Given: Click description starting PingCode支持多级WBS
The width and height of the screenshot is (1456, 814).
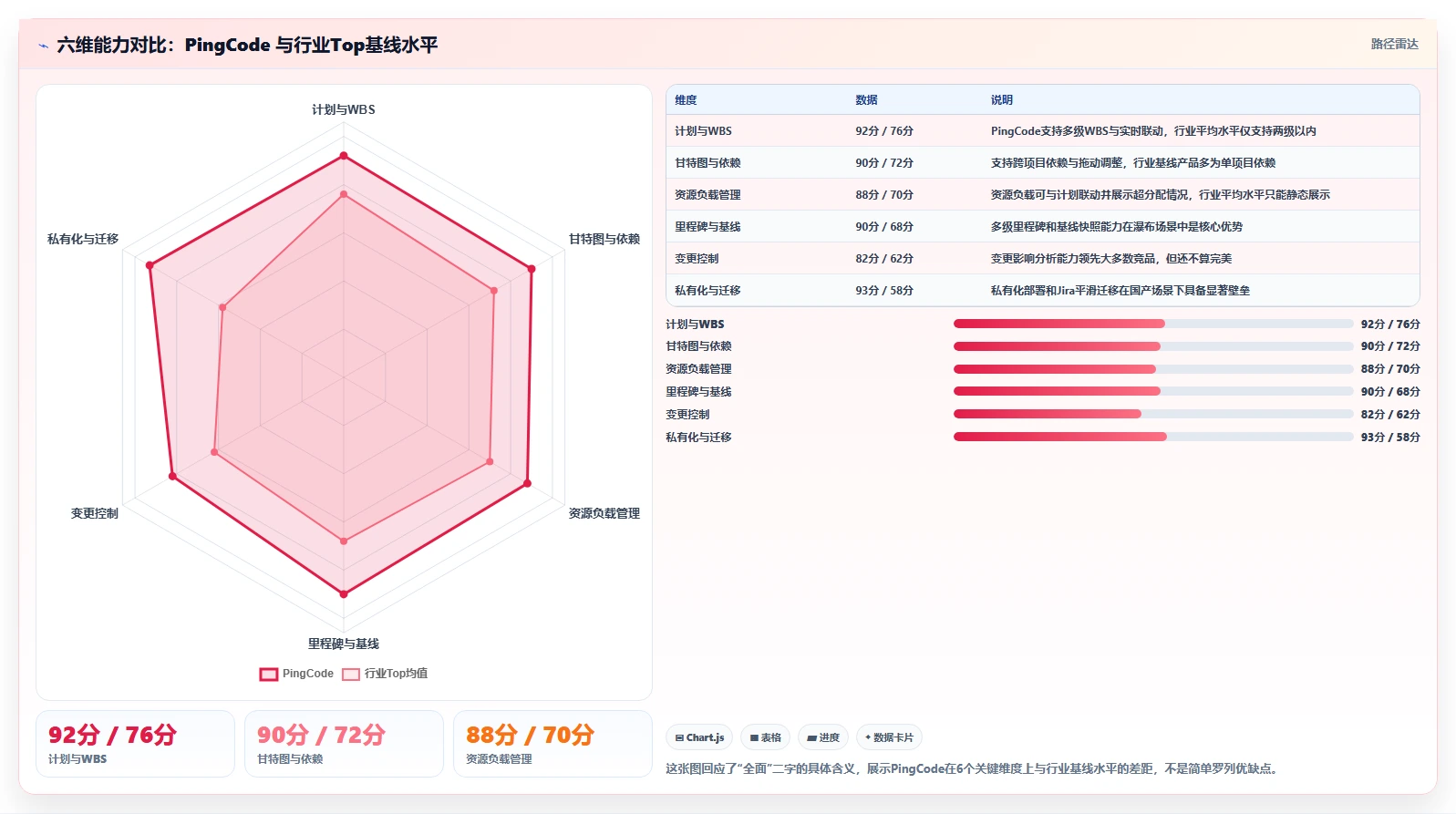Looking at the screenshot, I should [1153, 131].
